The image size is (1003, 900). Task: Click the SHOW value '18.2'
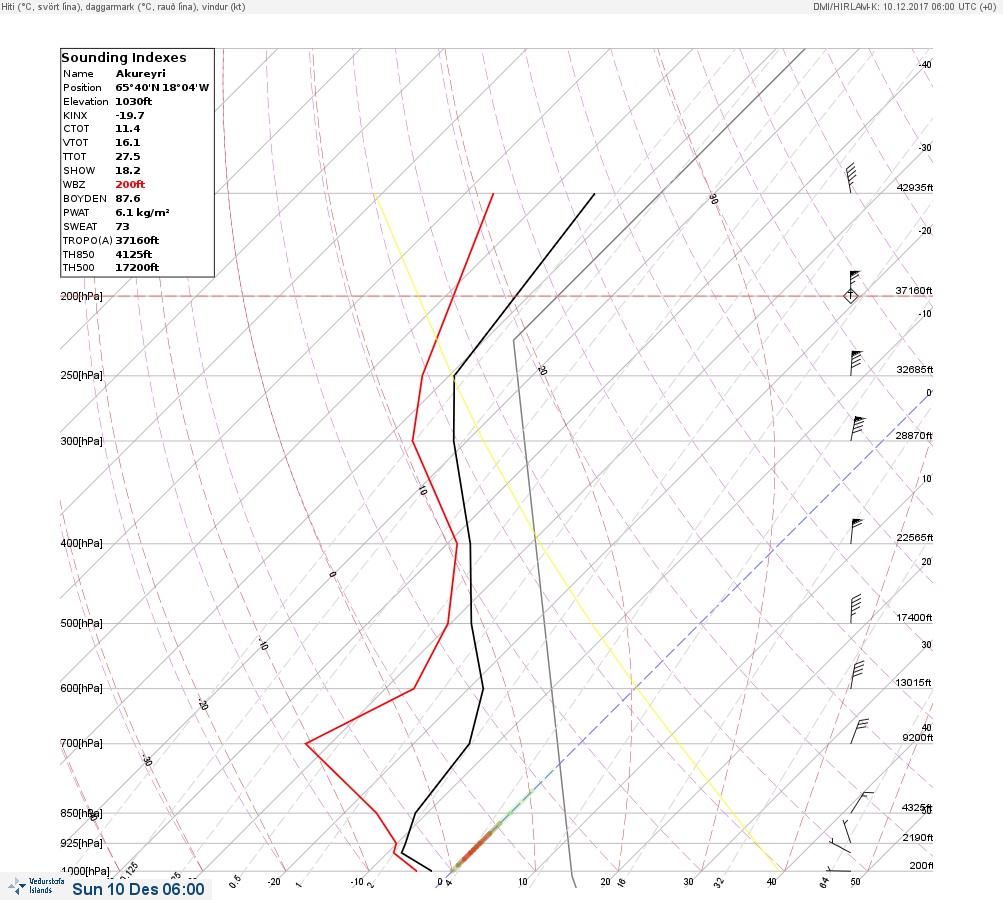(x=127, y=171)
